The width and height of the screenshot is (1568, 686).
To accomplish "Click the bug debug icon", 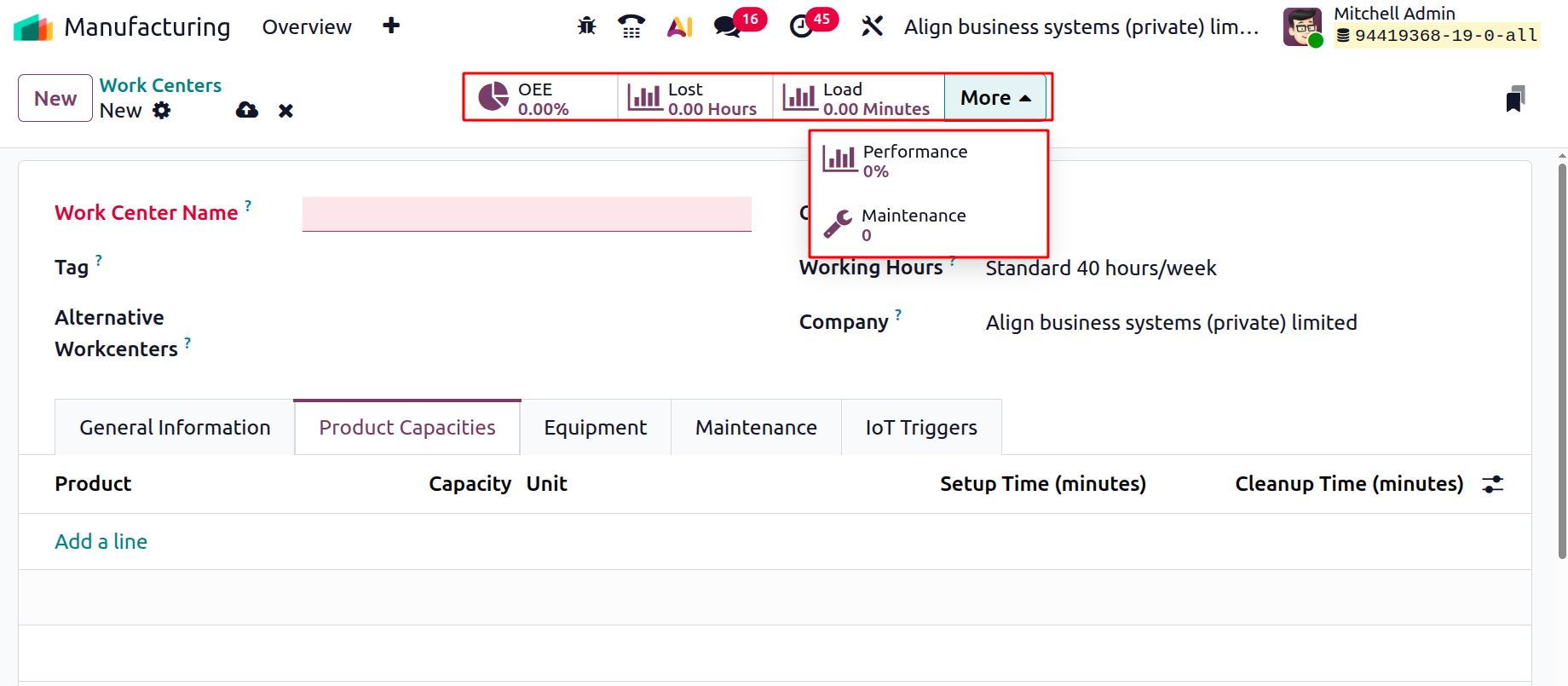I will [x=586, y=26].
